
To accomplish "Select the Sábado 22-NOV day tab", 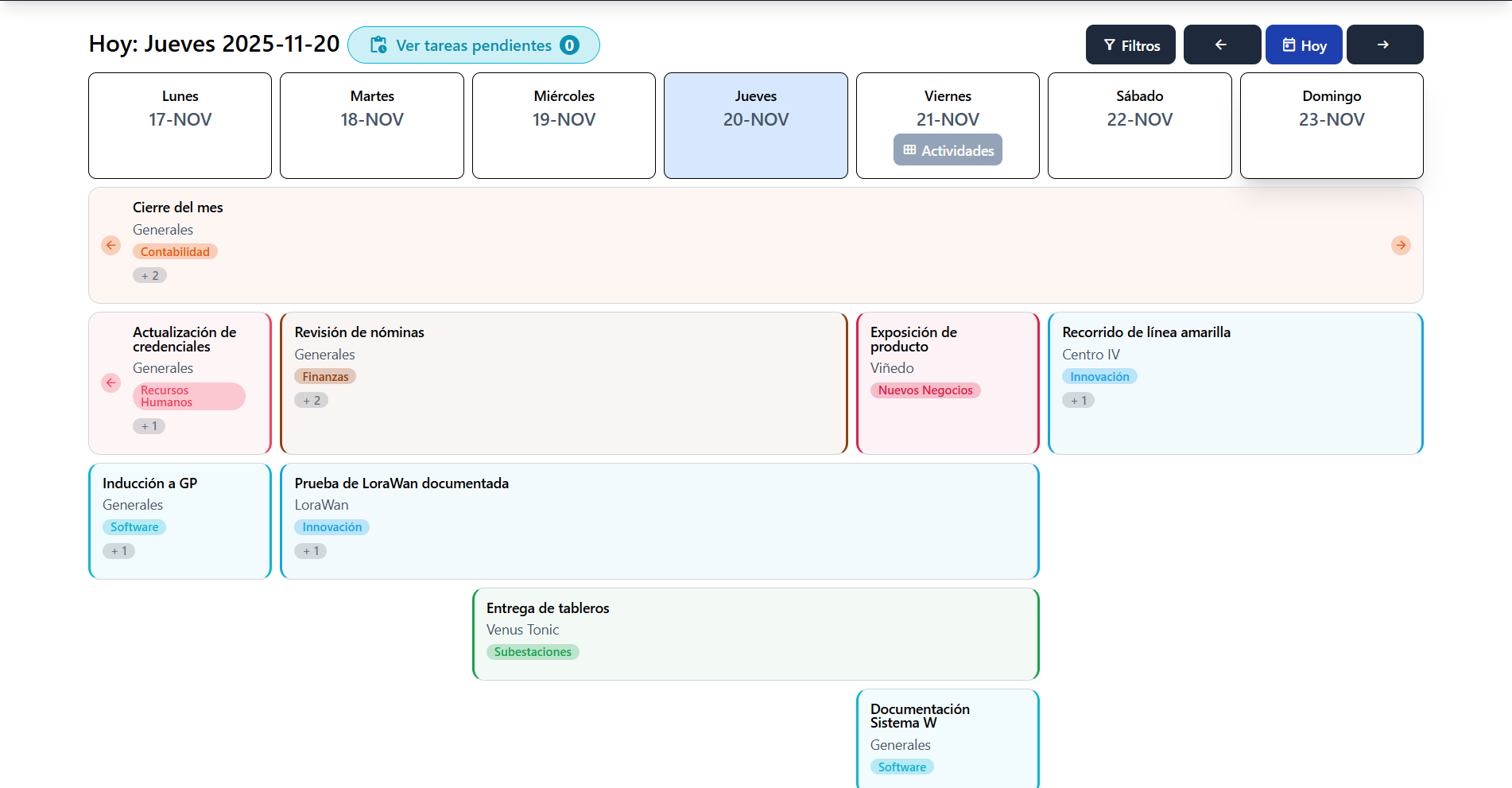I will tap(1139, 126).
